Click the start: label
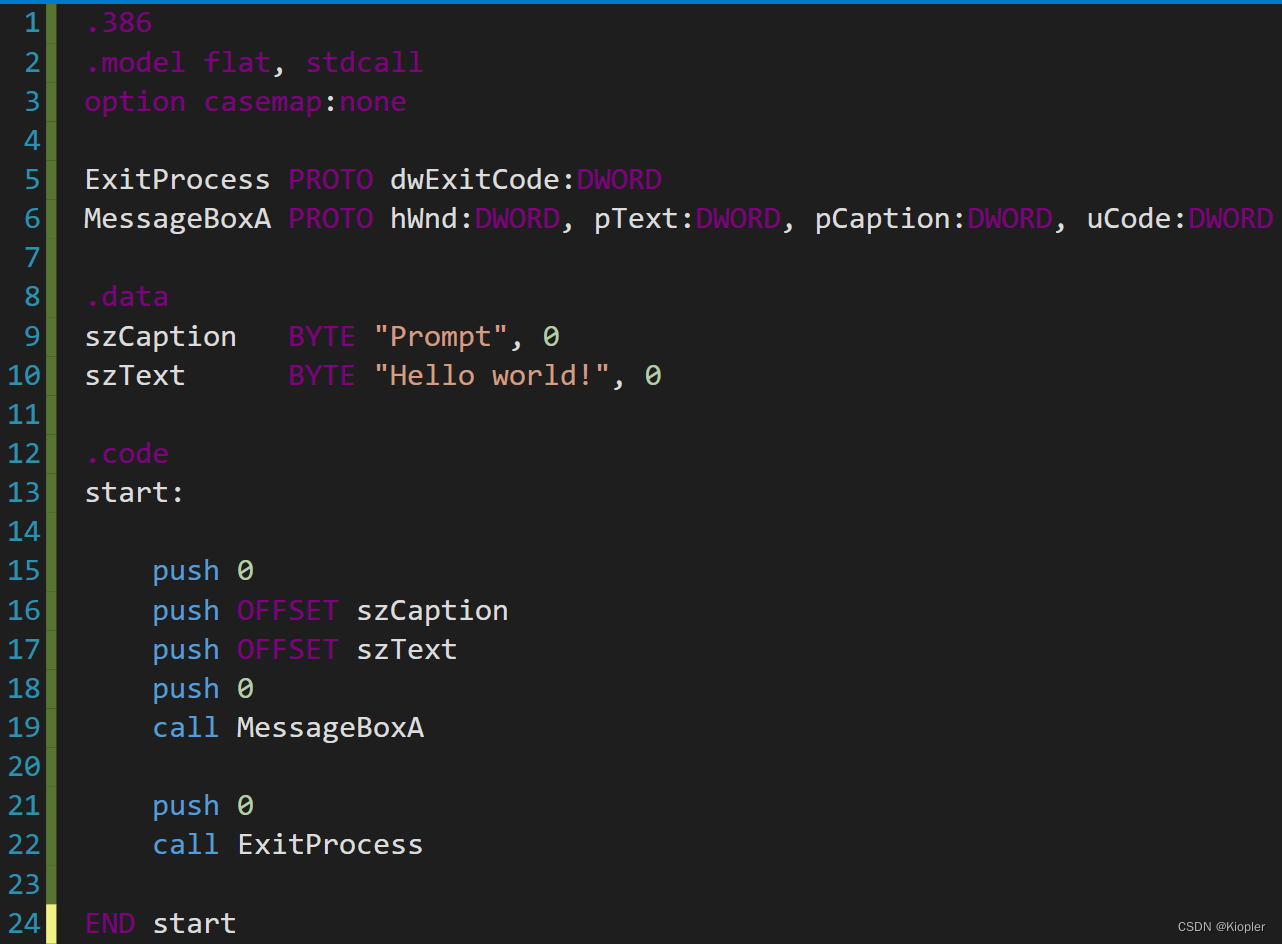Screen dimensions: 1282x944 coord(135,493)
